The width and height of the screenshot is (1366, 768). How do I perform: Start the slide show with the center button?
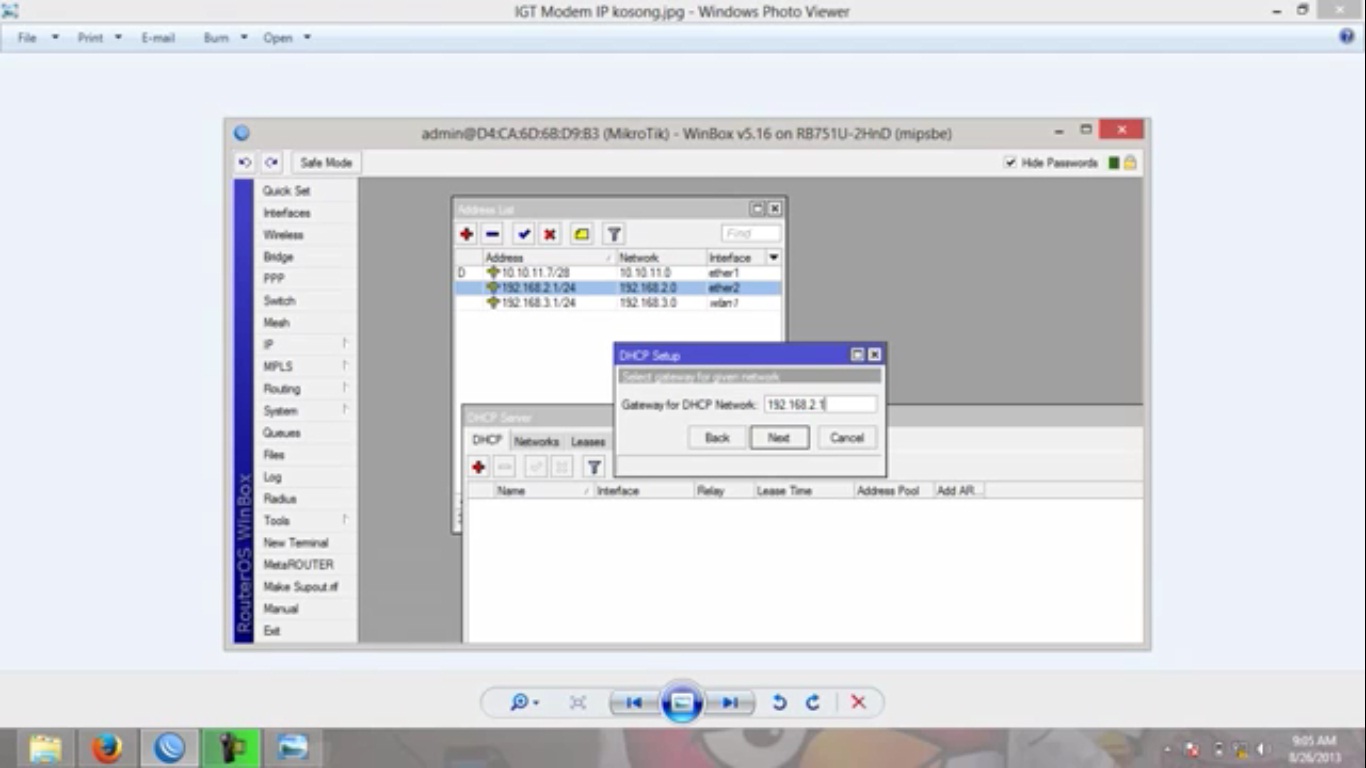[x=682, y=703]
